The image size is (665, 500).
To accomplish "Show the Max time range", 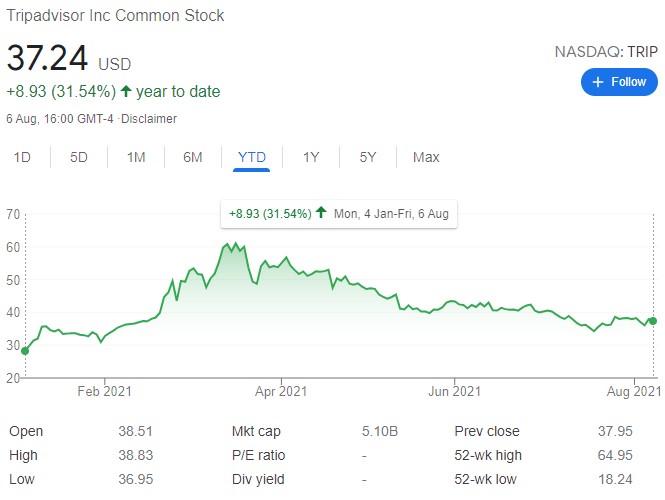I will pyautogui.click(x=426, y=157).
